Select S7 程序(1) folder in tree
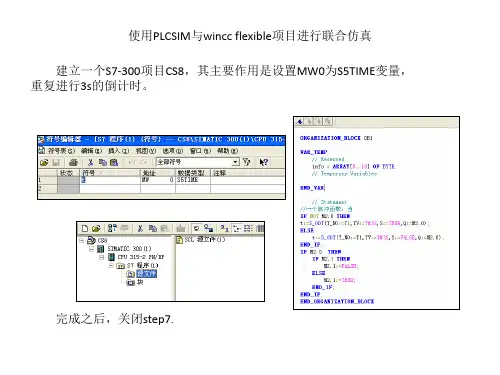Screen dimensions: 500x375 coord(137,266)
